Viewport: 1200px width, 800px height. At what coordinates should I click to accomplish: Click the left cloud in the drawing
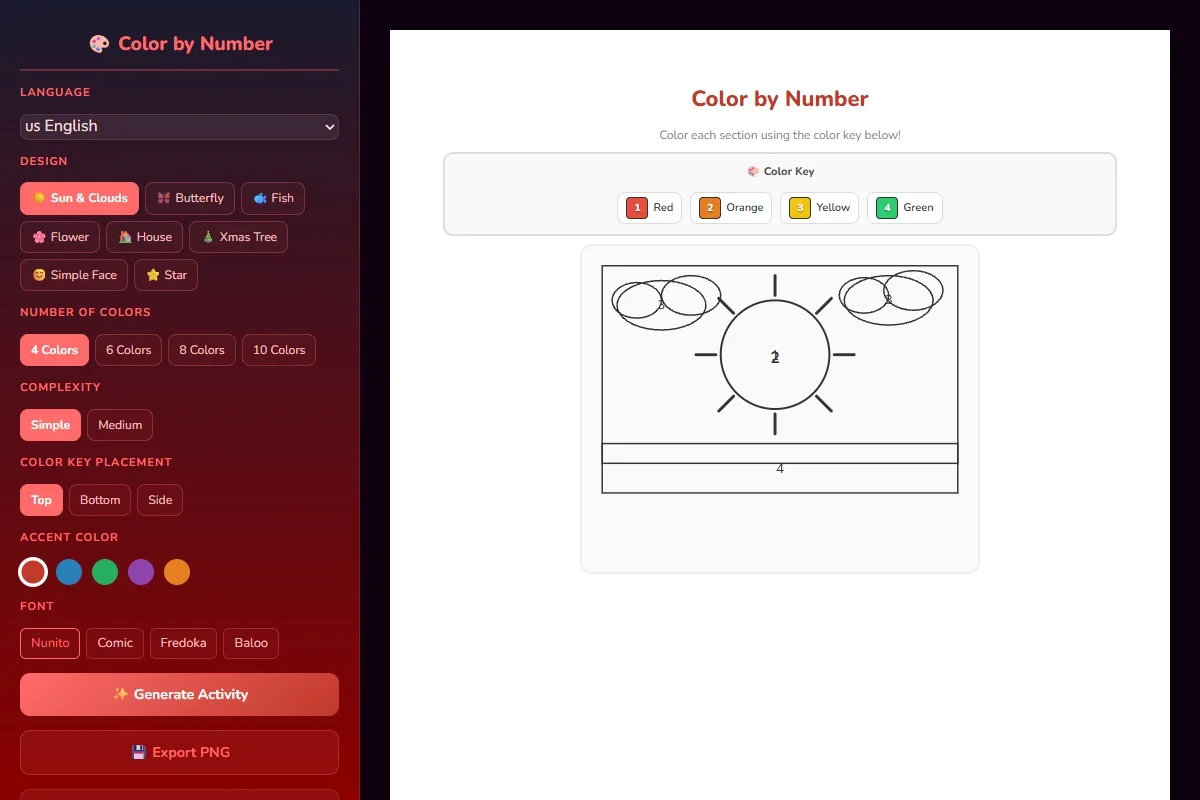click(x=666, y=303)
